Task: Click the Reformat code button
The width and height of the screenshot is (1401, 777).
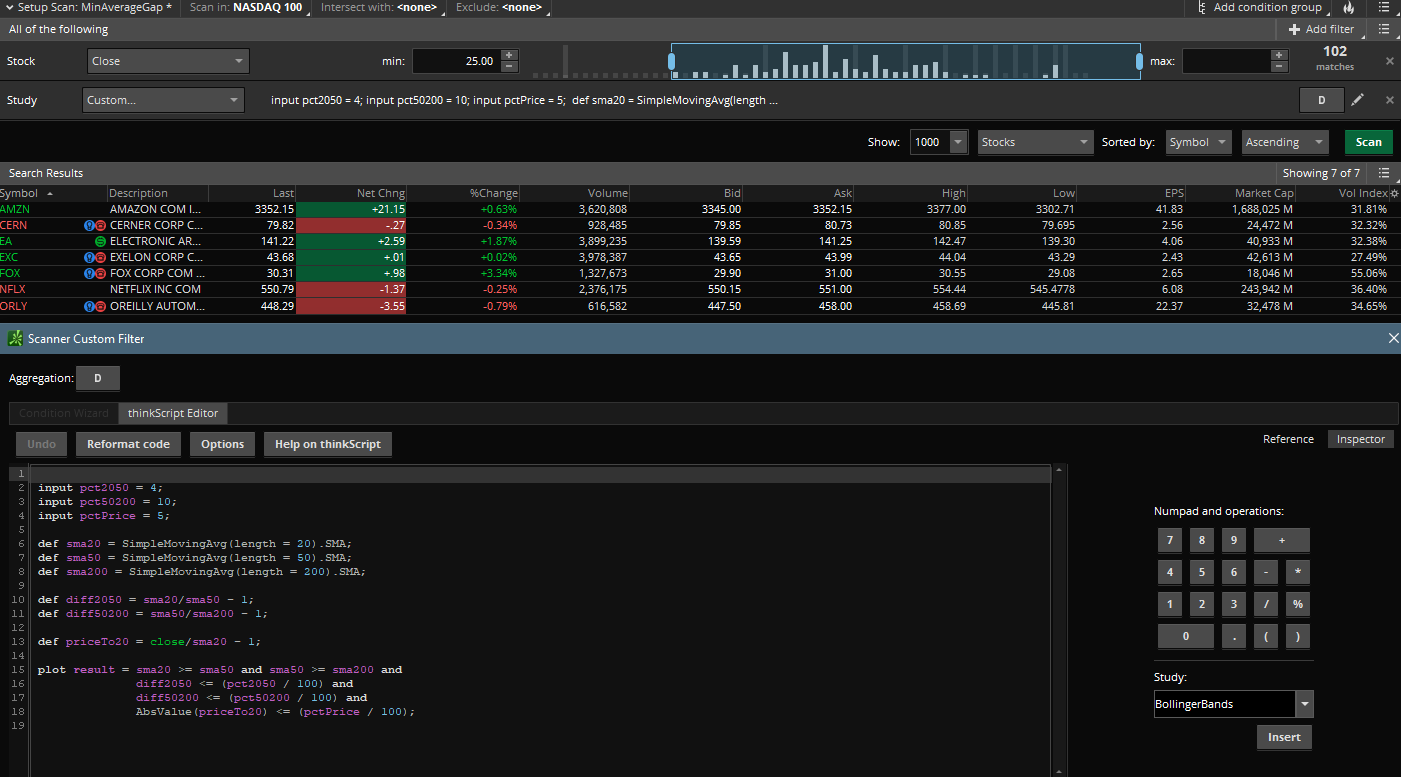Action: click(128, 444)
